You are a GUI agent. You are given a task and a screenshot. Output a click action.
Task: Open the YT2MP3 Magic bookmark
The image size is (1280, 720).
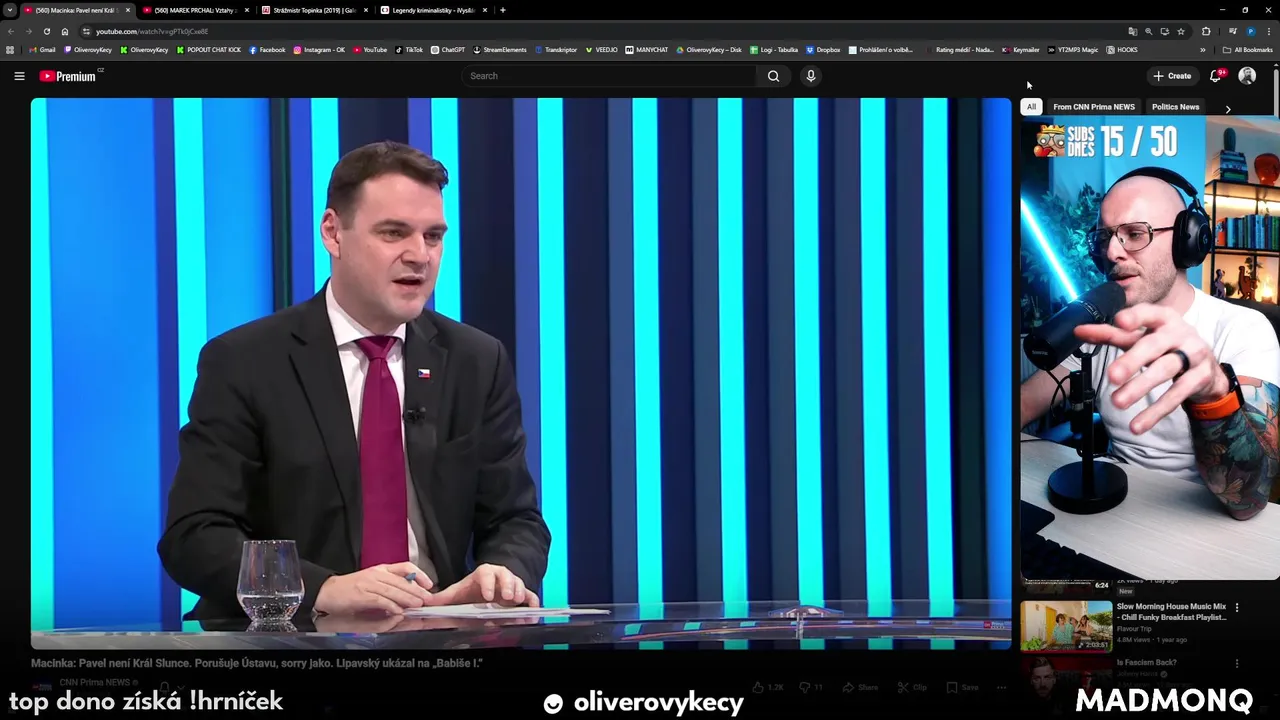[x=1072, y=50]
